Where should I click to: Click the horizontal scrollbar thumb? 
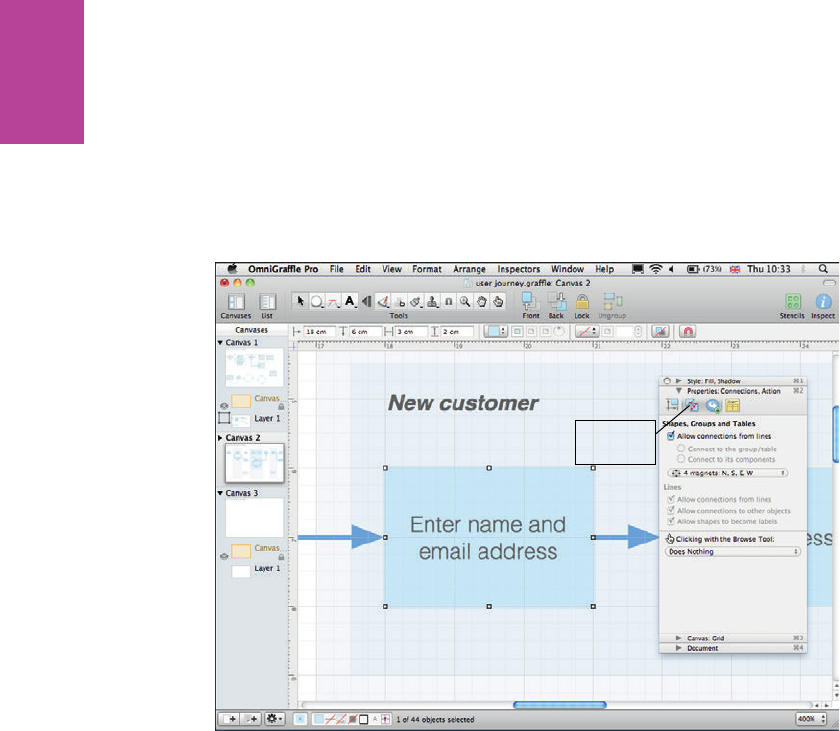click(559, 705)
